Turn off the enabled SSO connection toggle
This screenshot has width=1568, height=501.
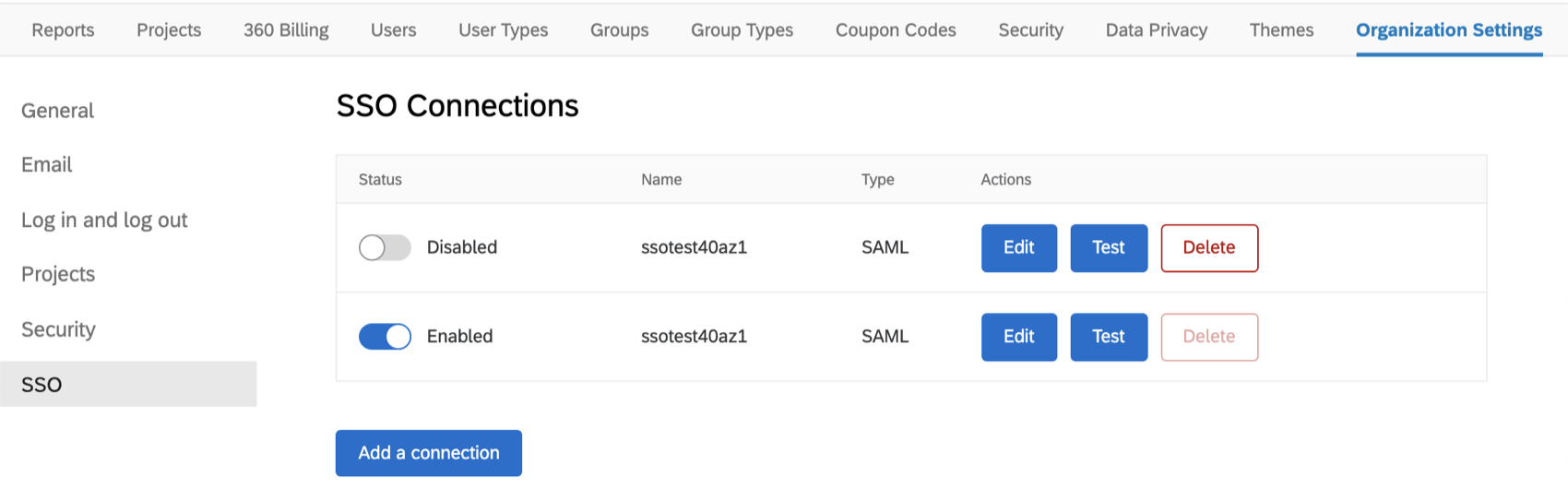coord(385,337)
